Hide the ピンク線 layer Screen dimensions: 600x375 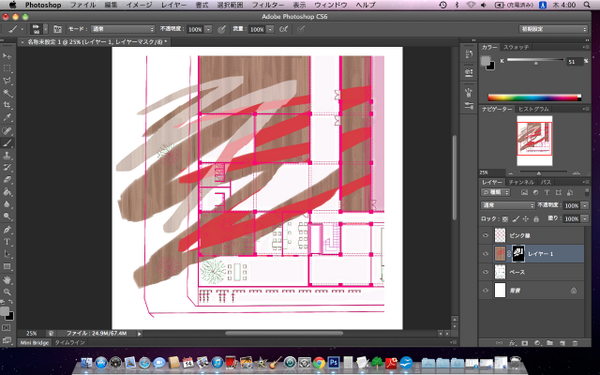486,235
